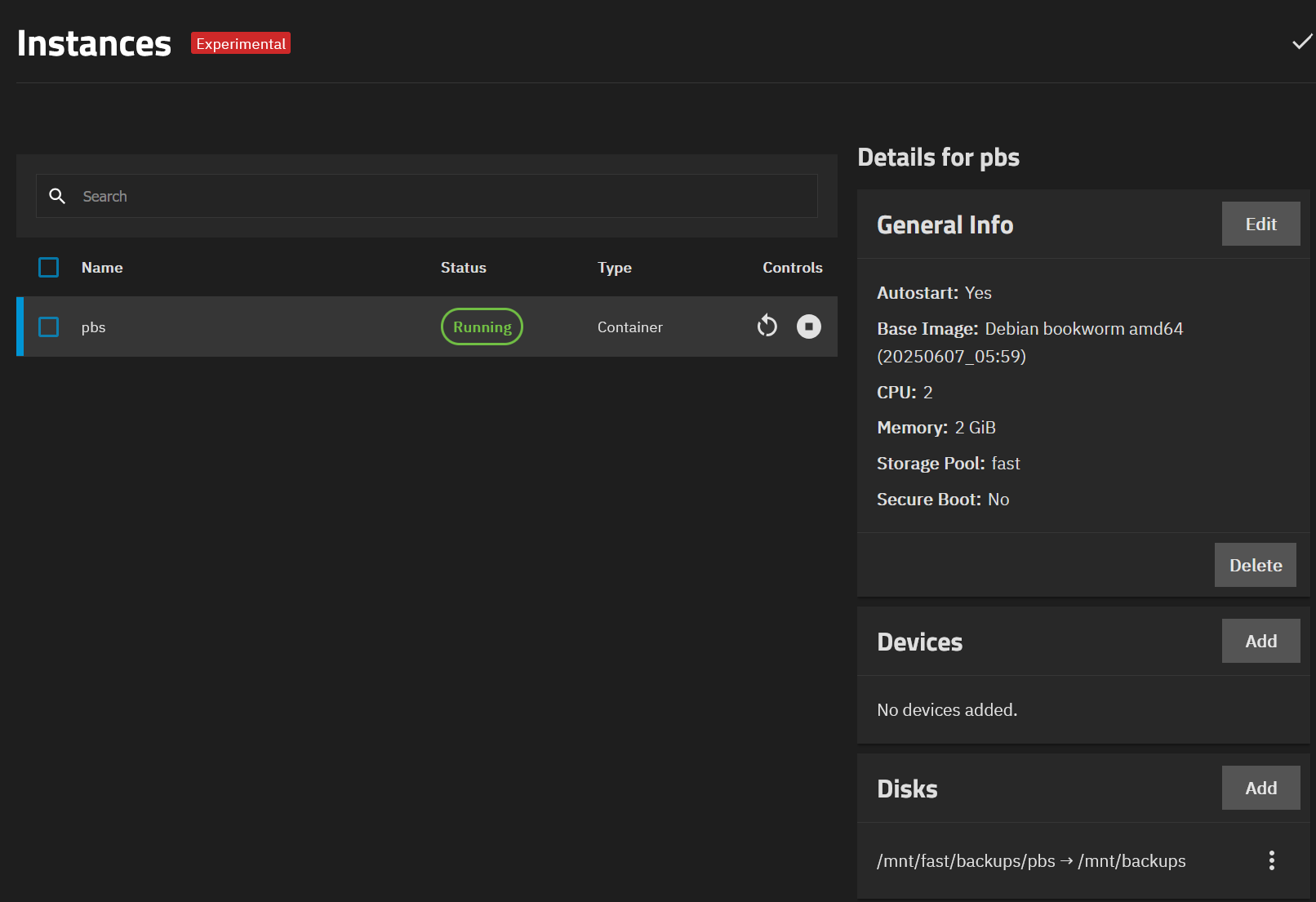This screenshot has height=902, width=1316.
Task: Edit the General Info for pbs
Action: 1260,224
